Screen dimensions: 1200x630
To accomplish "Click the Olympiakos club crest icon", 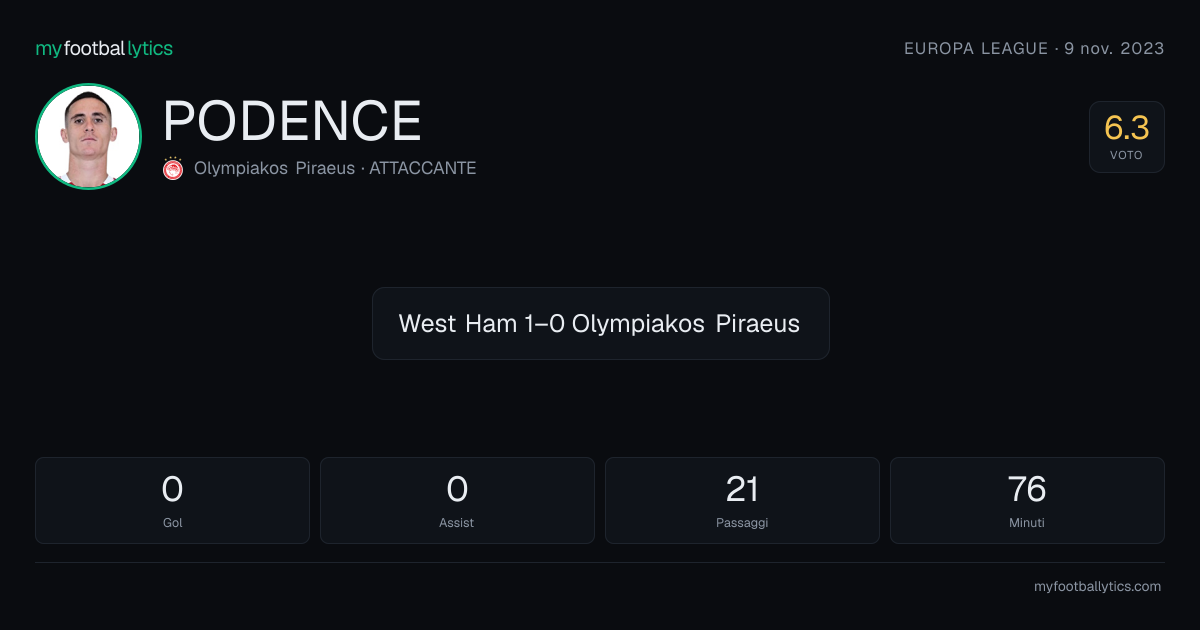I will (173, 168).
